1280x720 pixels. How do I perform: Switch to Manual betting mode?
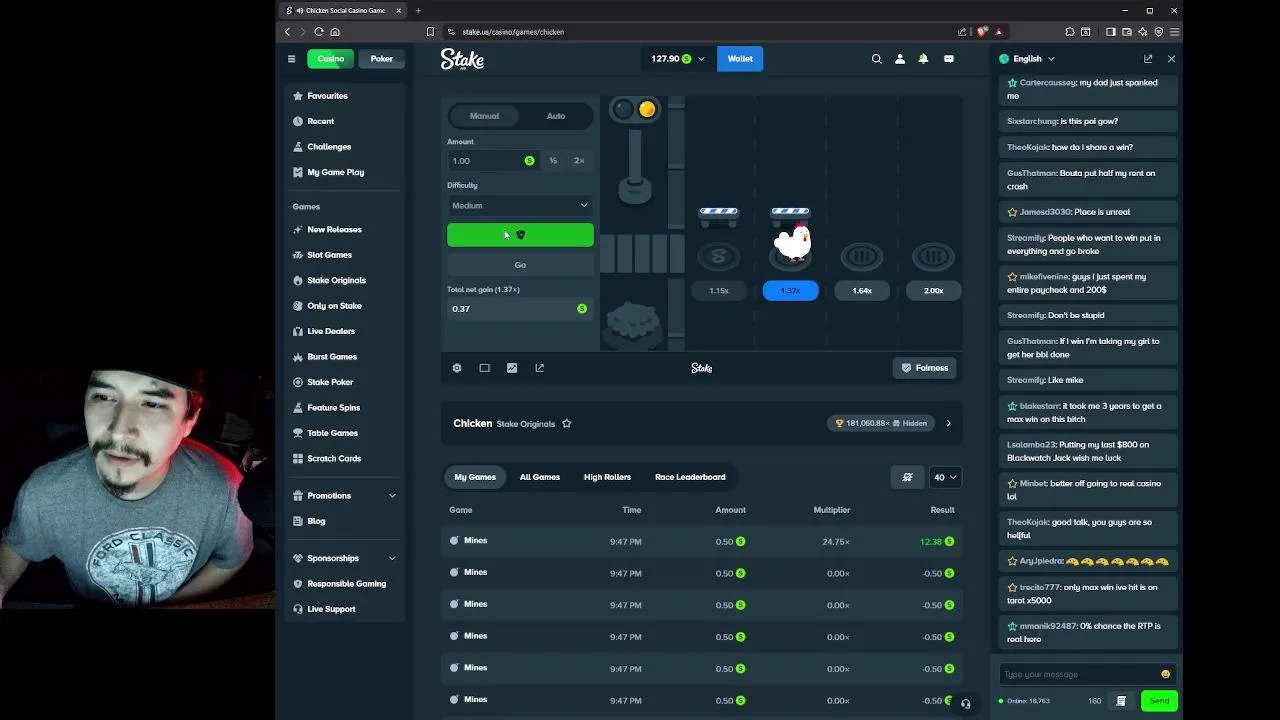[x=484, y=116]
